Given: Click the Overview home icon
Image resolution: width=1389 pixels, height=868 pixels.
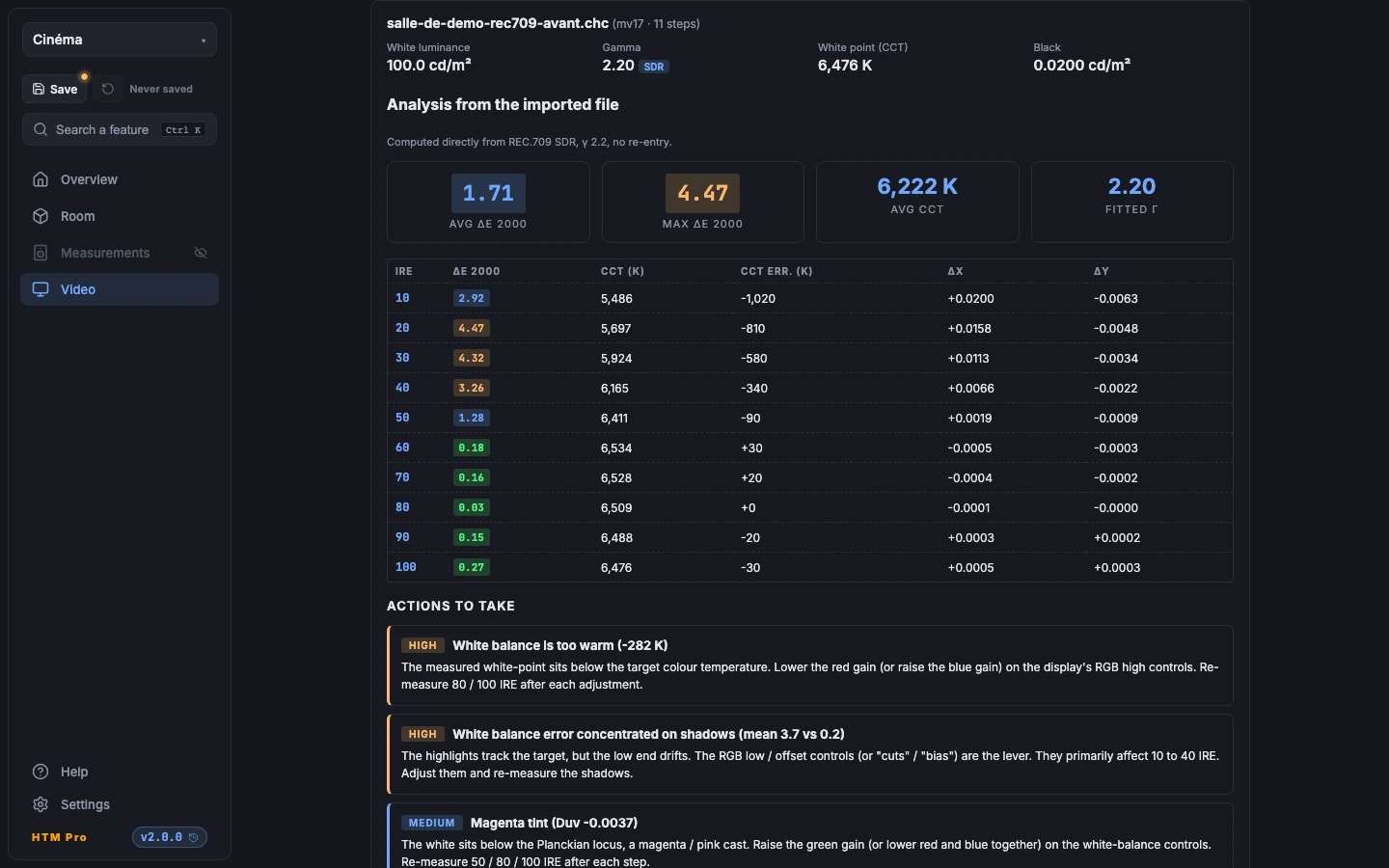Looking at the screenshot, I should pos(41,179).
